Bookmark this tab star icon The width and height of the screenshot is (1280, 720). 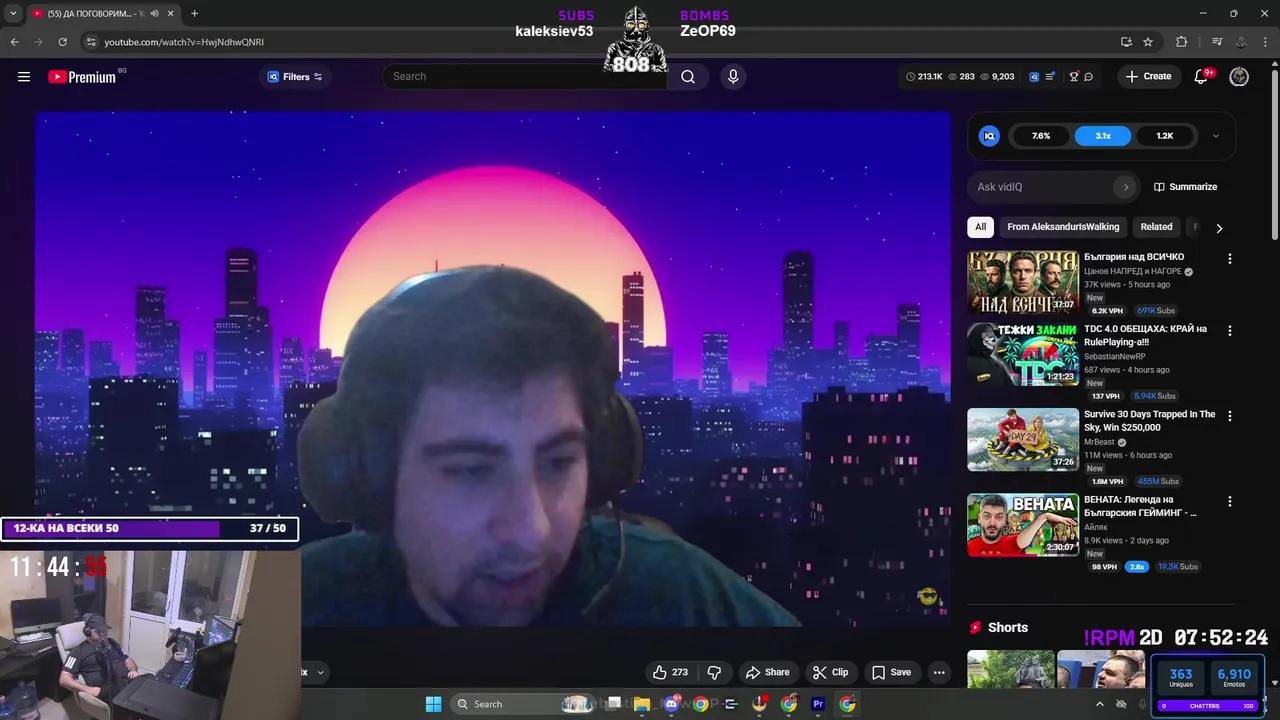coord(1148,42)
